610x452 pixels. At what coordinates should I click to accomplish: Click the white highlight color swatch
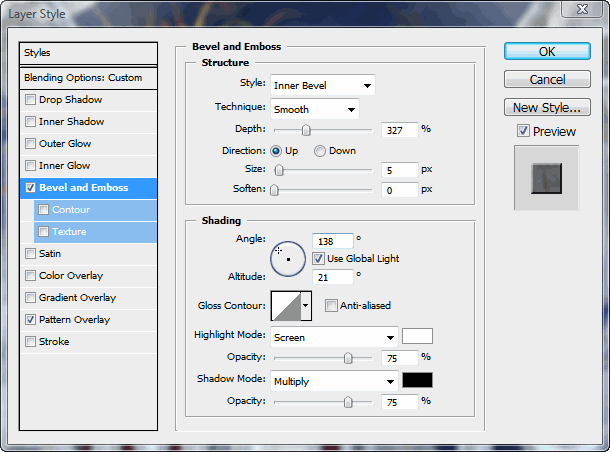(x=417, y=337)
